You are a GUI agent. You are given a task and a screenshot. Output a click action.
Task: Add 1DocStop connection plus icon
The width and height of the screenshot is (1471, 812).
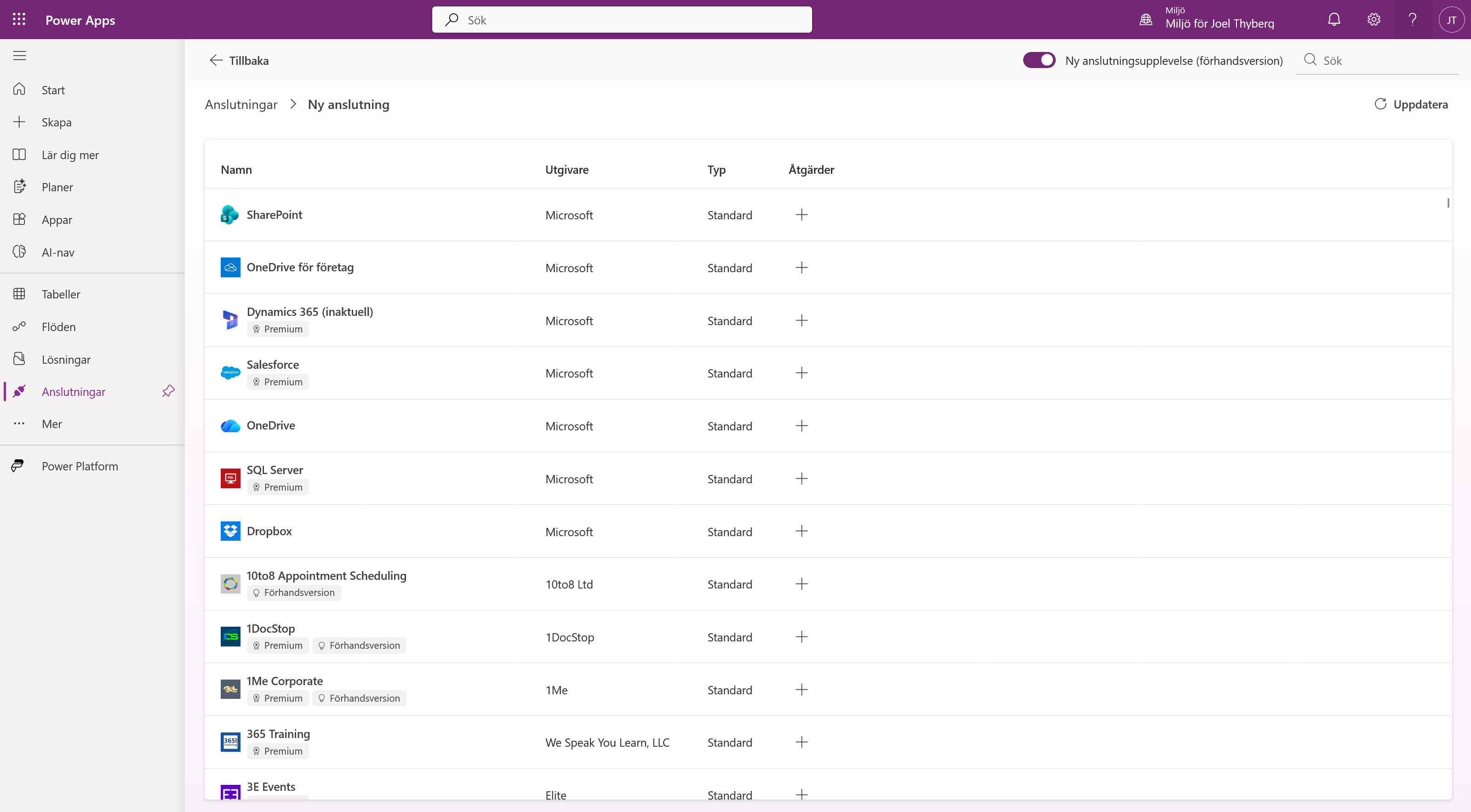click(x=802, y=637)
